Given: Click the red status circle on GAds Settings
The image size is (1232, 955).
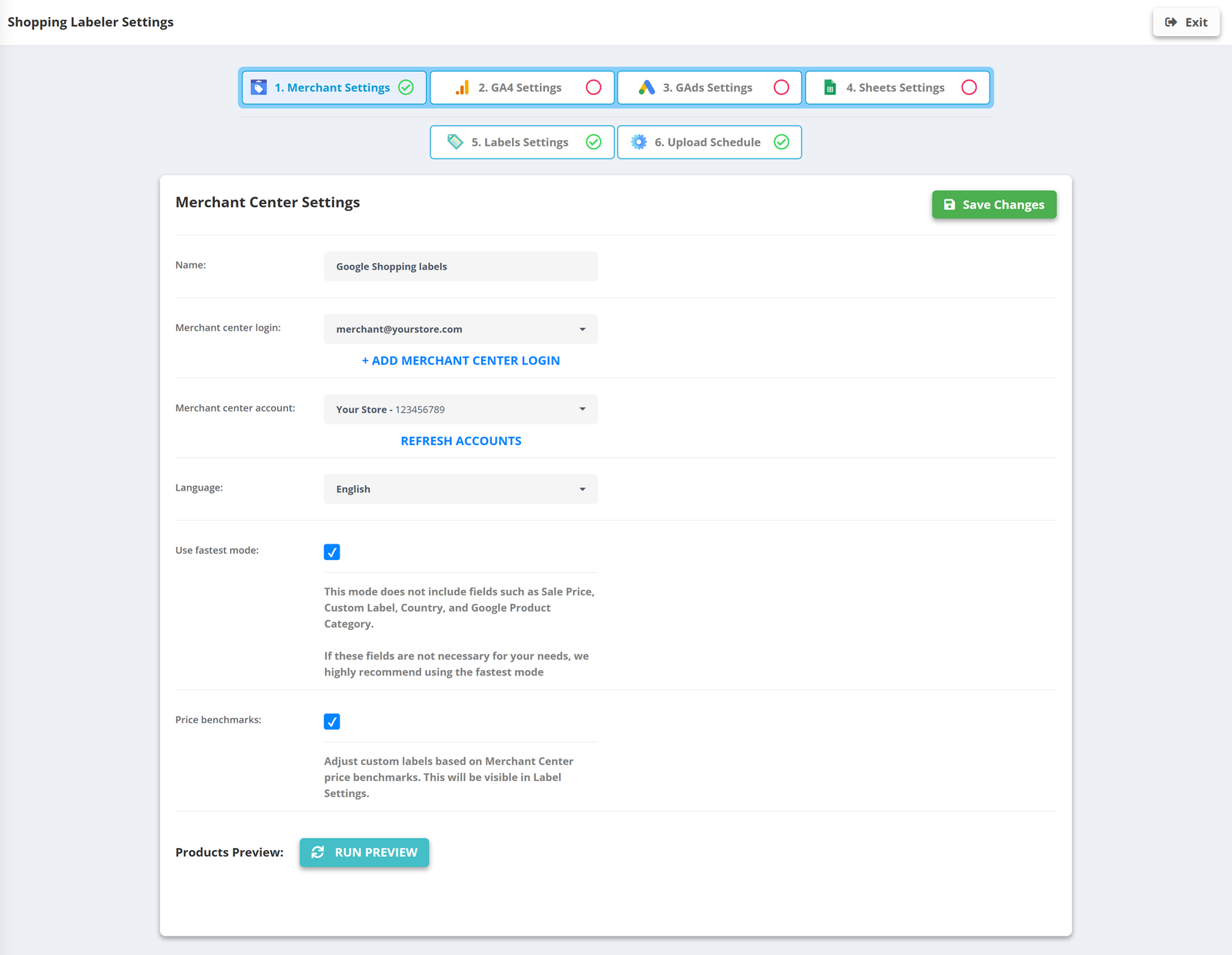Looking at the screenshot, I should pyautogui.click(x=782, y=88).
